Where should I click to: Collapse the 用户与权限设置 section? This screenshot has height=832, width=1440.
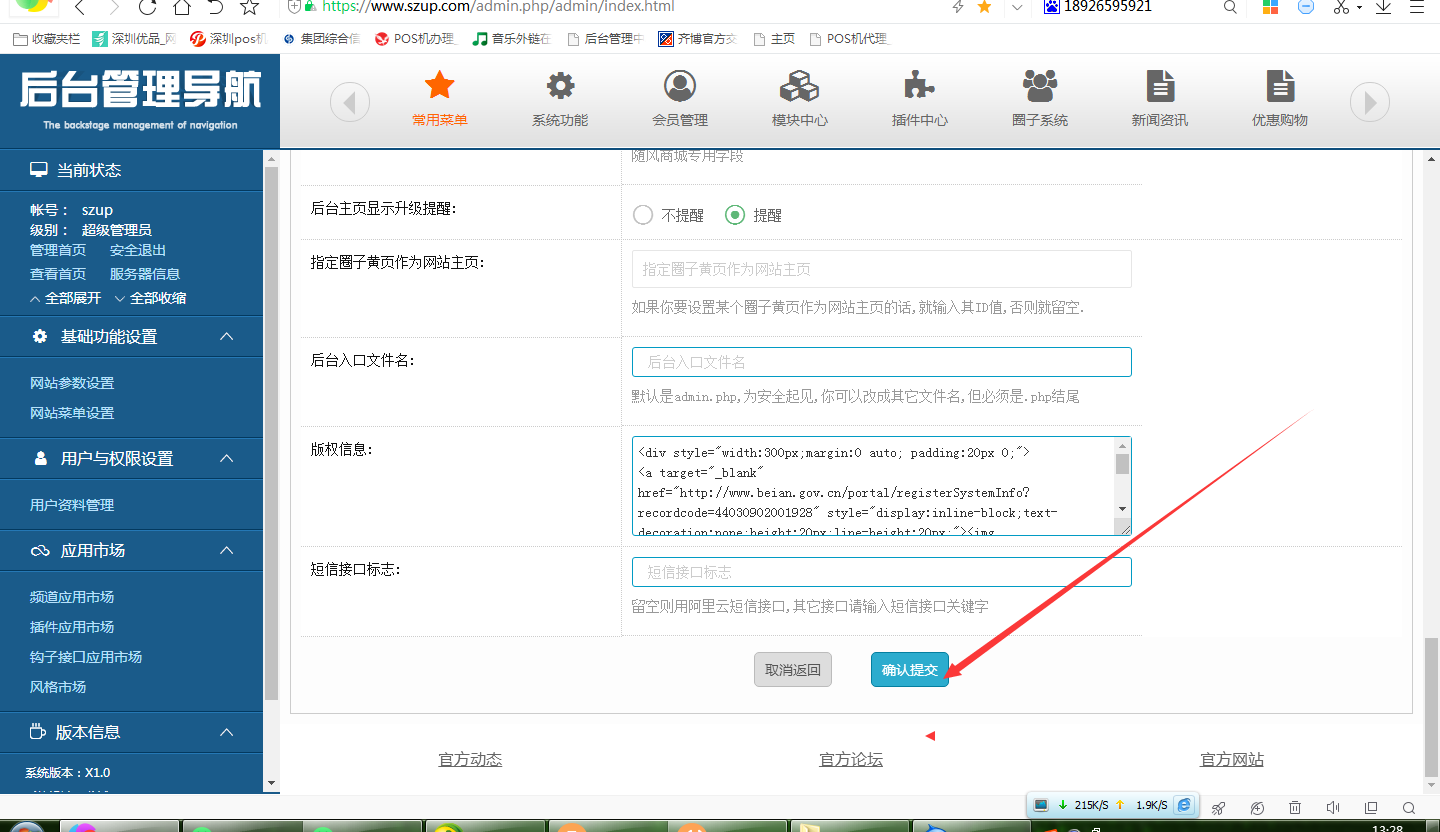pyautogui.click(x=227, y=459)
